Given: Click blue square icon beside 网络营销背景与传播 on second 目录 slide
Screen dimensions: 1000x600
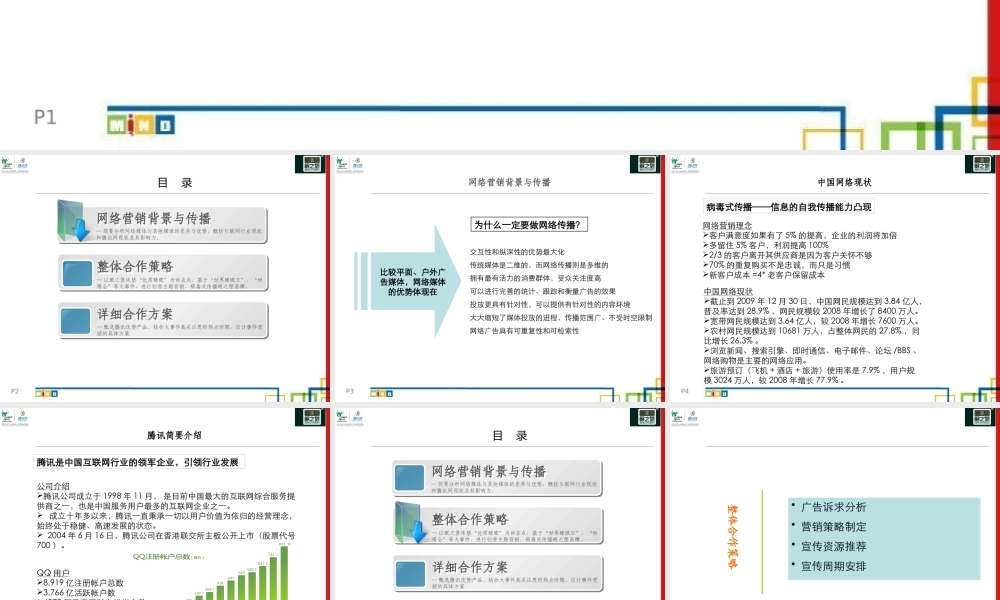Looking at the screenshot, I should coord(410,478).
